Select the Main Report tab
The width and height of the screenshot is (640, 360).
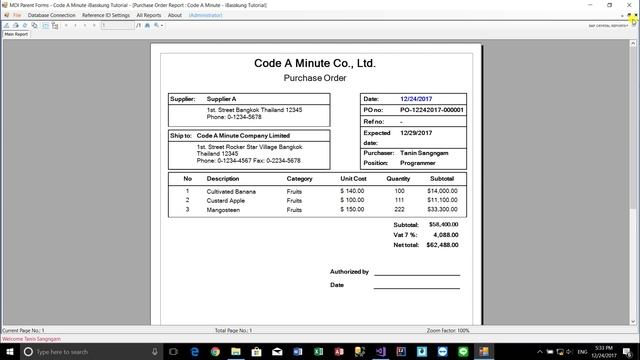click(x=16, y=34)
